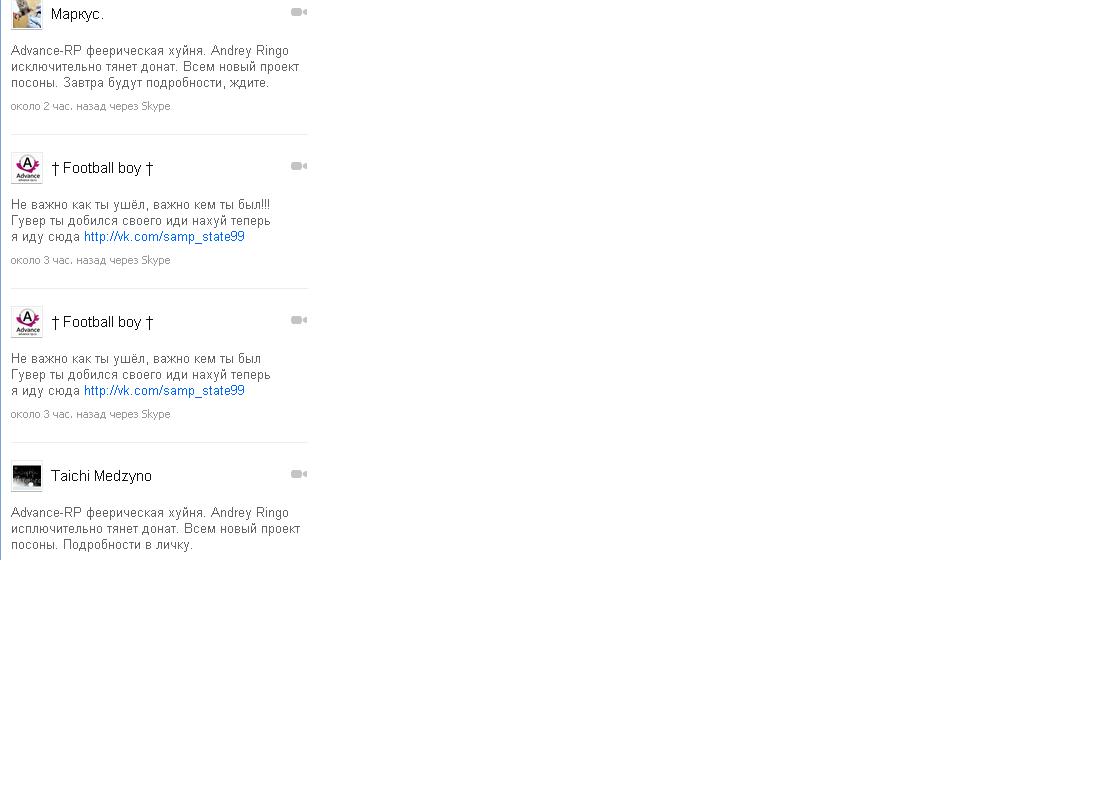This screenshot has width=1093, height=807.
Task: Select Маркус message text mentioning "Завтра будут подробности"
Action: [155, 66]
